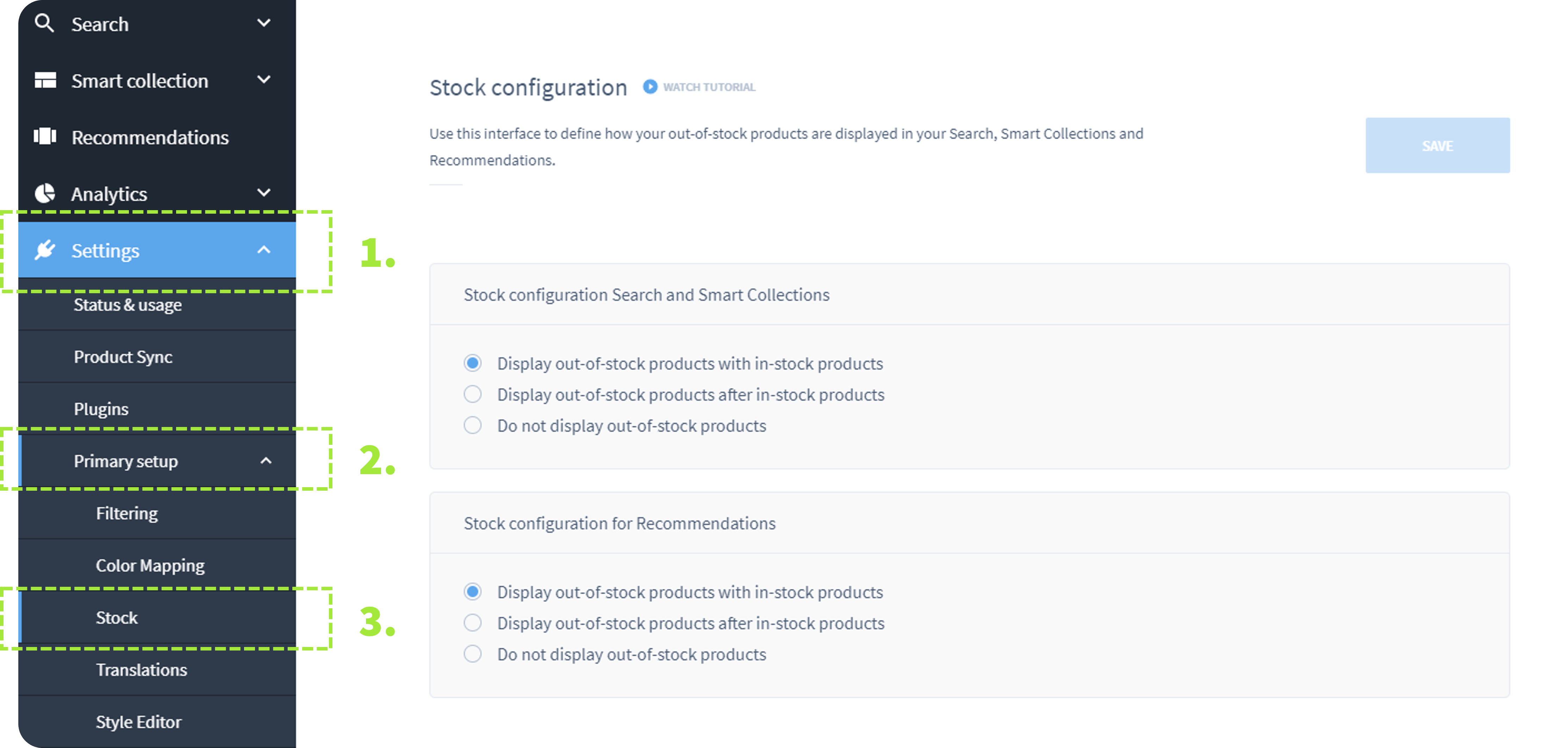Expand the Search menu chevron
This screenshot has height=748, width=1568.
[x=263, y=23]
